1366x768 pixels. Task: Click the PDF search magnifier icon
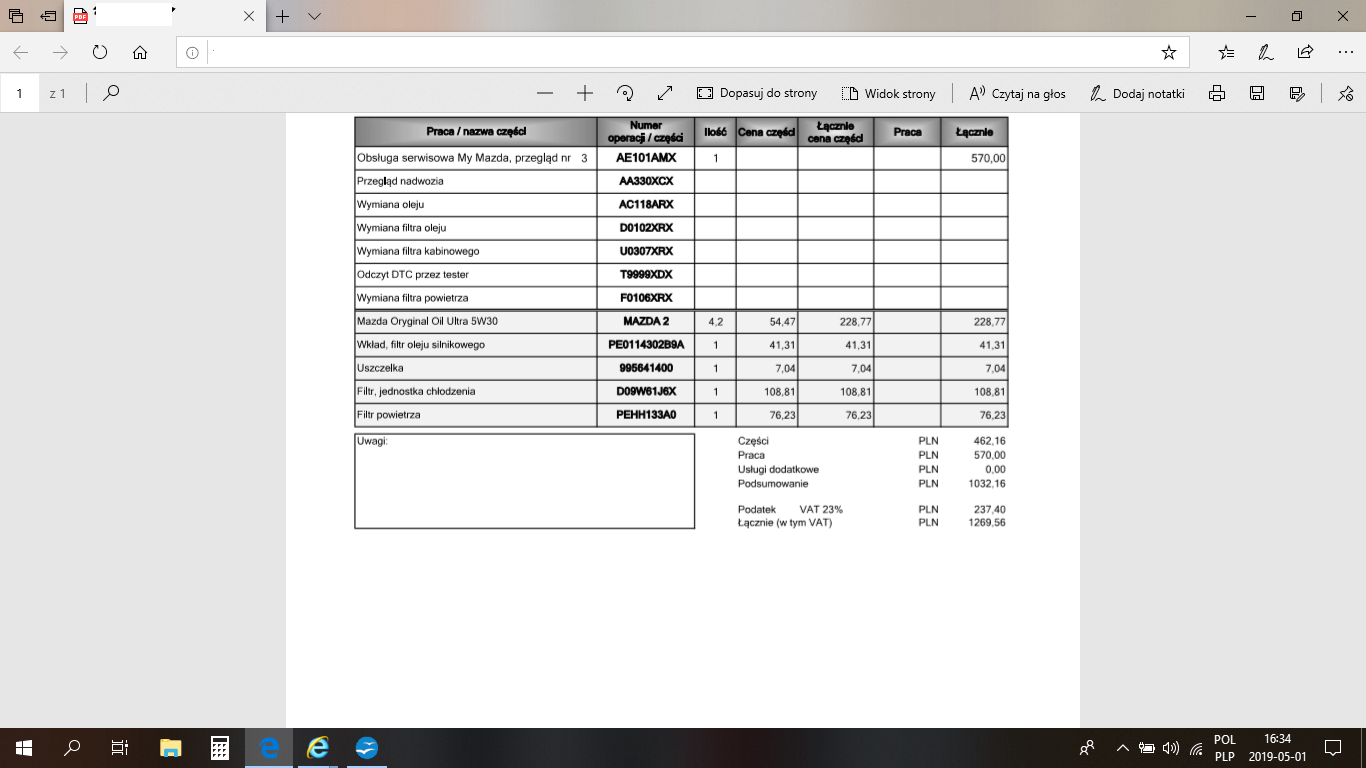(x=112, y=93)
